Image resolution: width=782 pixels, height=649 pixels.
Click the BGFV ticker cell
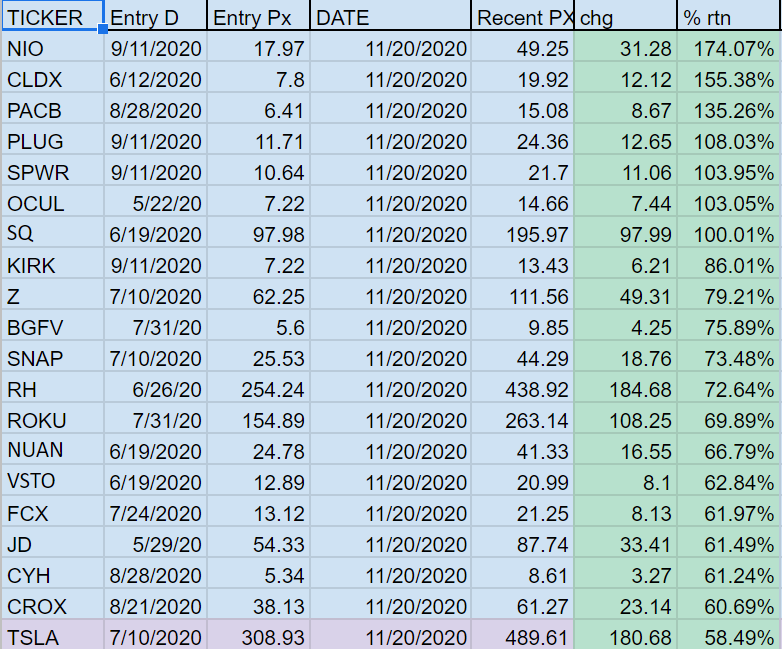click(x=52, y=325)
